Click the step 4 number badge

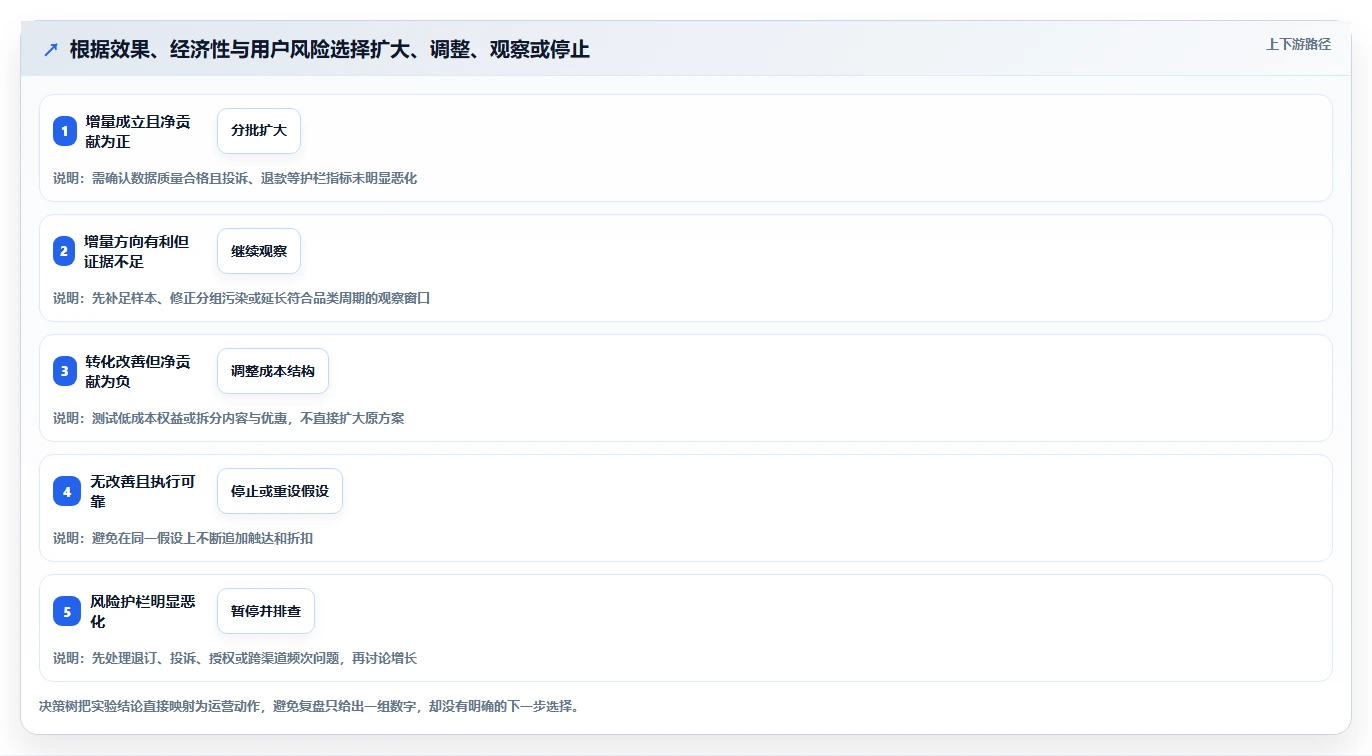pyautogui.click(x=67, y=491)
